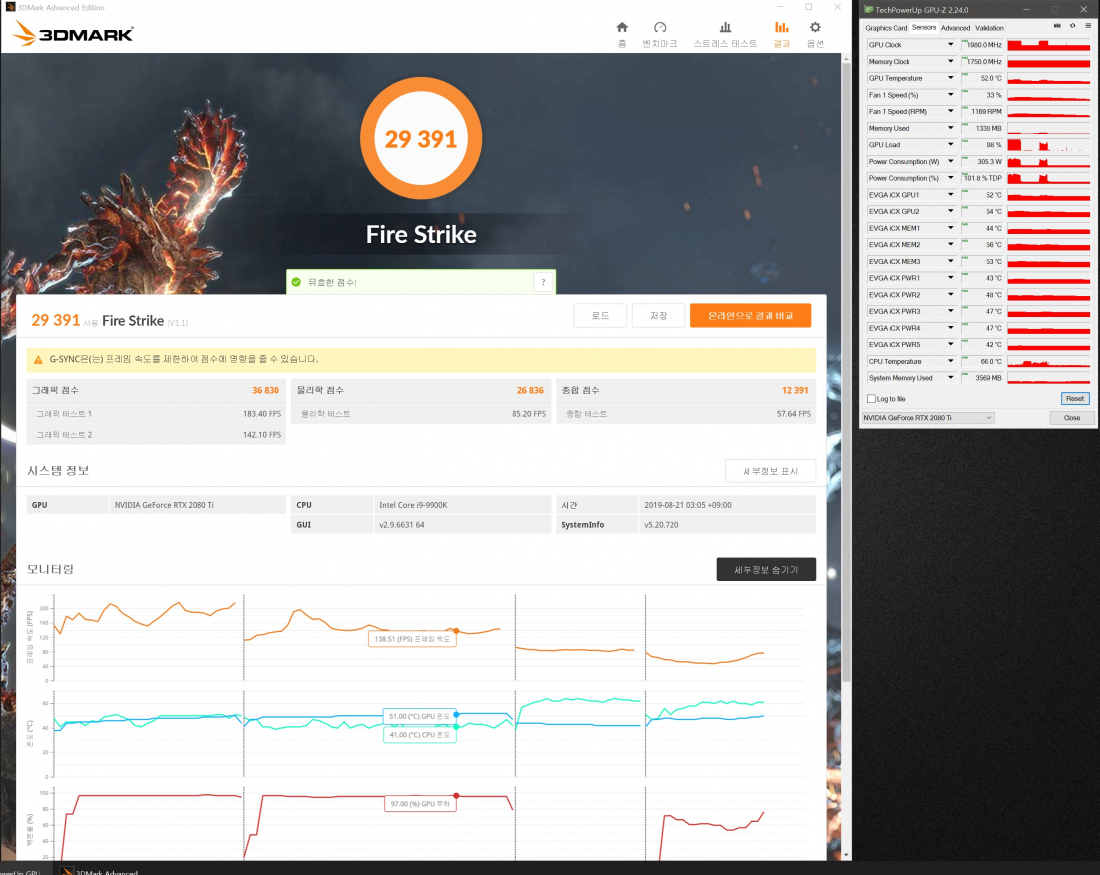Screen dimensions: 1100x875
Task: Expand the CPU Temperature sensor dropdown
Action: point(951,361)
